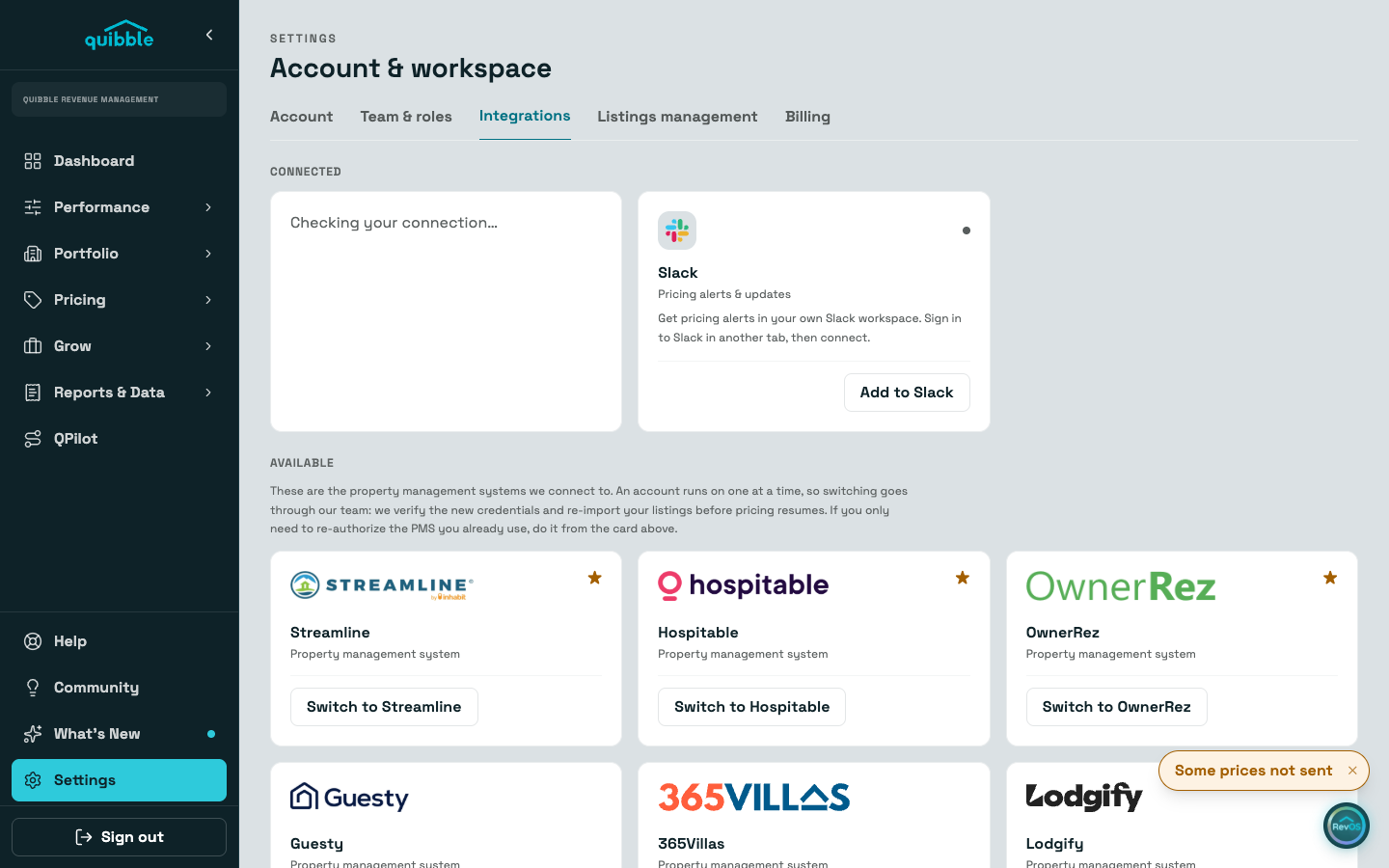Click the Streamline logo
The height and width of the screenshot is (868, 1389).
tap(382, 585)
